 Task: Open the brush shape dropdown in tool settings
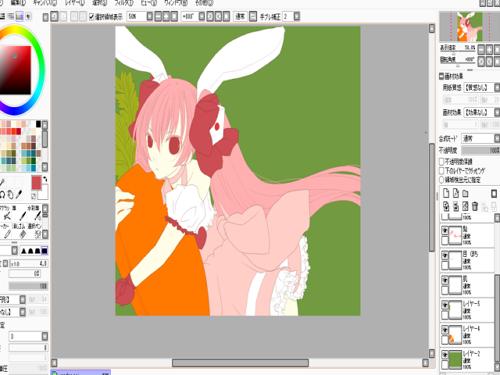click(x=22, y=299)
